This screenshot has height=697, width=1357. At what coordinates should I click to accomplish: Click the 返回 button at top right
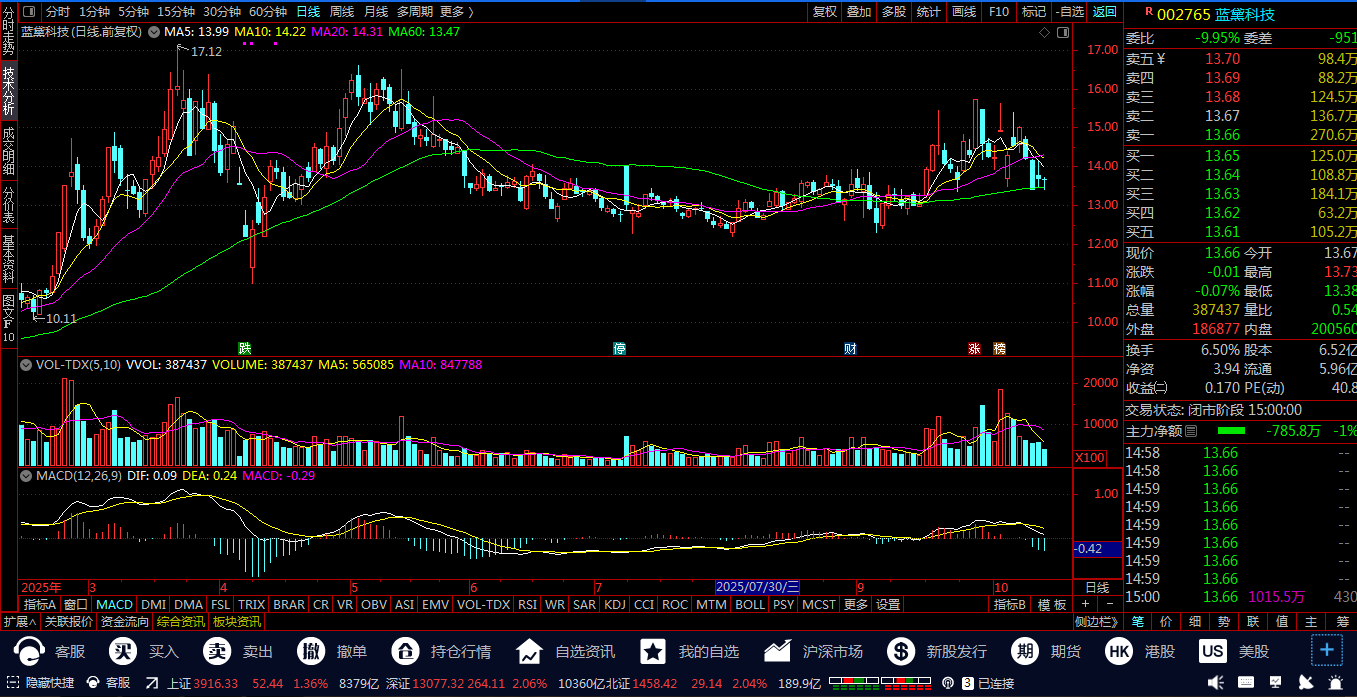(1104, 12)
